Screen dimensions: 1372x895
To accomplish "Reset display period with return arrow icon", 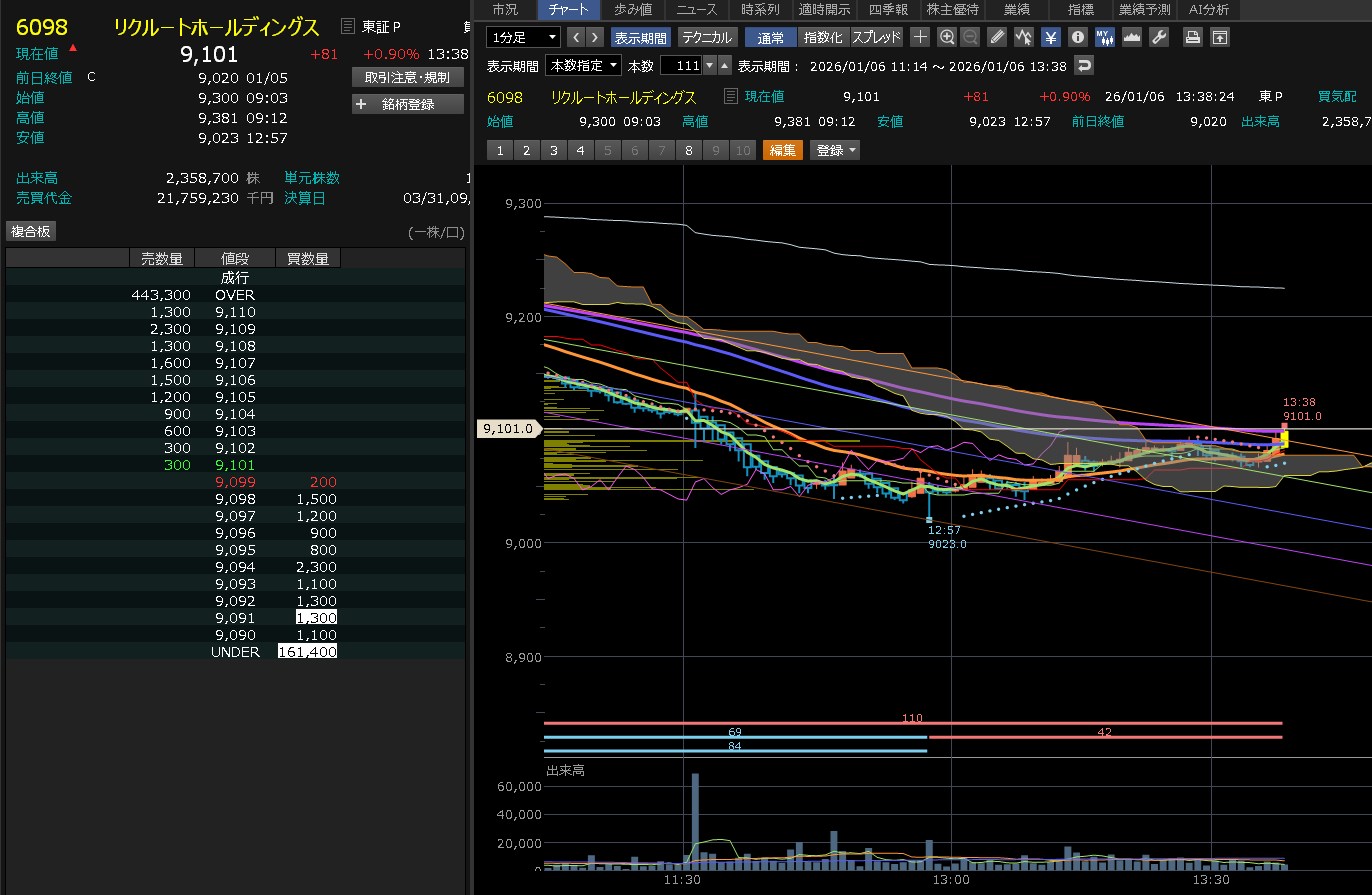I will click(x=1084, y=65).
